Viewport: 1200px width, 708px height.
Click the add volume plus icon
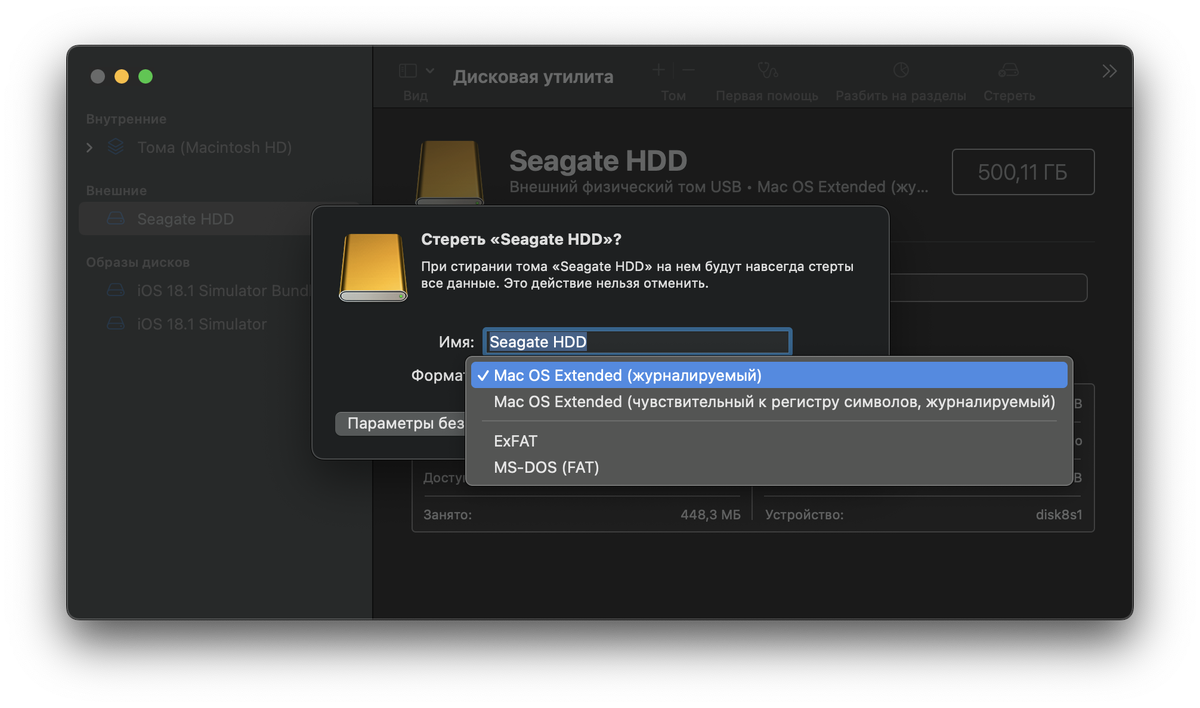tap(658, 71)
